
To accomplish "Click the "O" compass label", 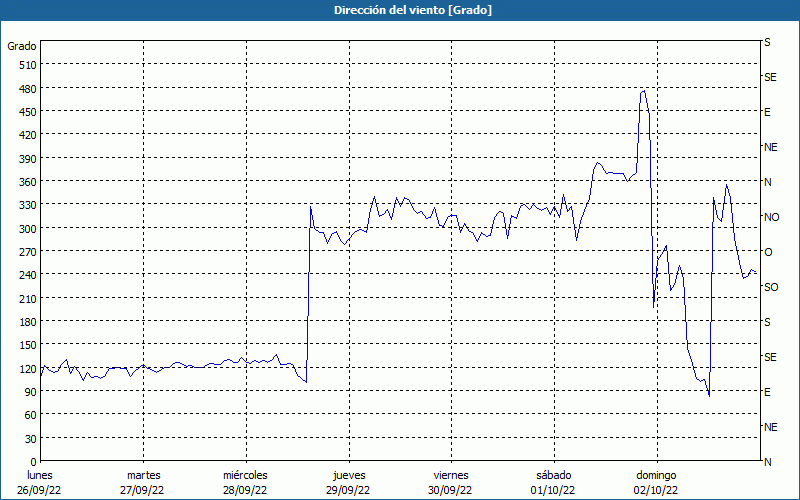I will tap(768, 253).
